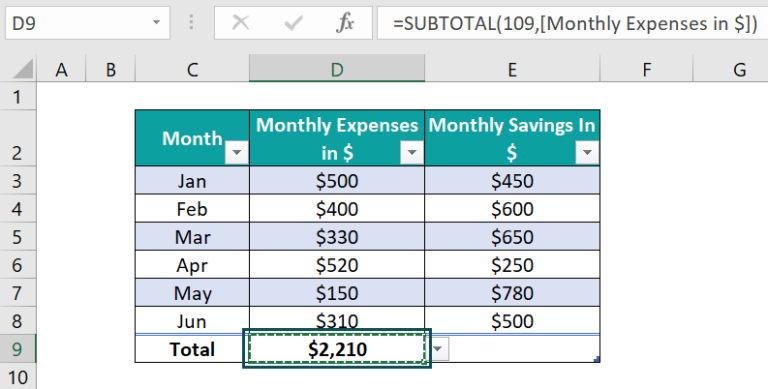Select the Apr cell
This screenshot has width=768, height=389.
click(x=192, y=265)
